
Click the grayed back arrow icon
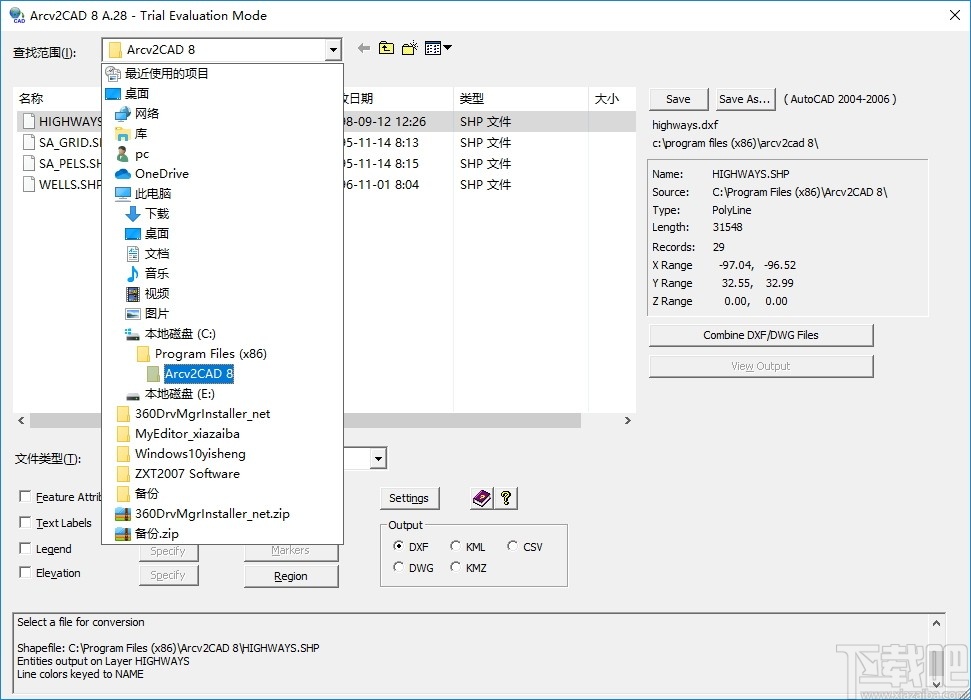(x=362, y=48)
